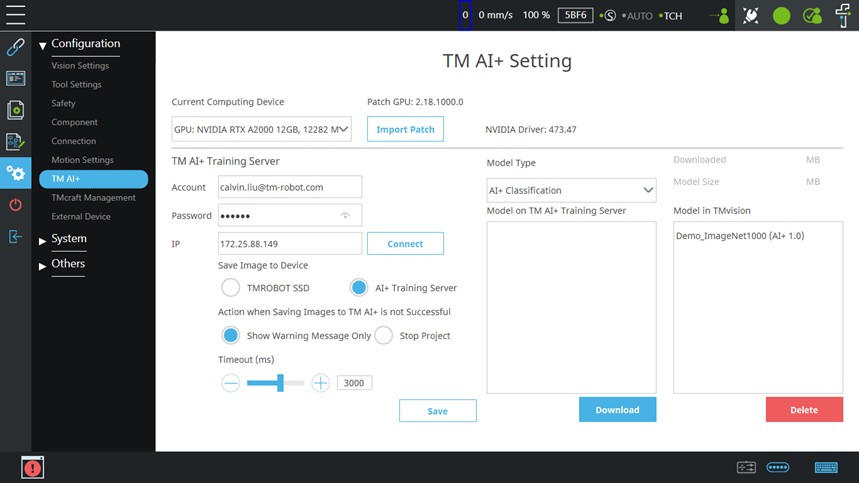859x483 pixels.
Task: Decrease timeout with minus button
Action: pos(231,383)
